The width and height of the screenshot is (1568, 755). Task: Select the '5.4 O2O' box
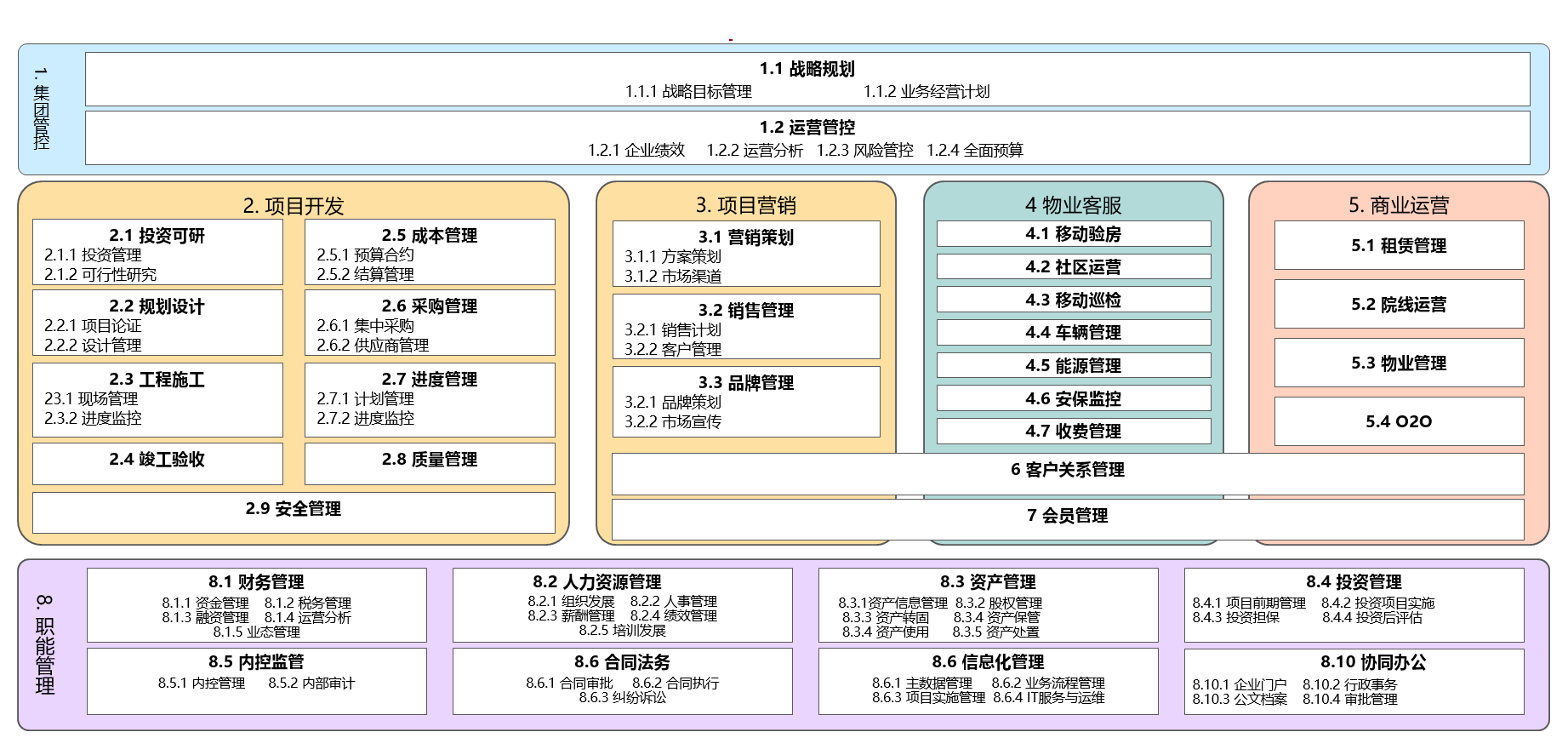(x=1399, y=421)
